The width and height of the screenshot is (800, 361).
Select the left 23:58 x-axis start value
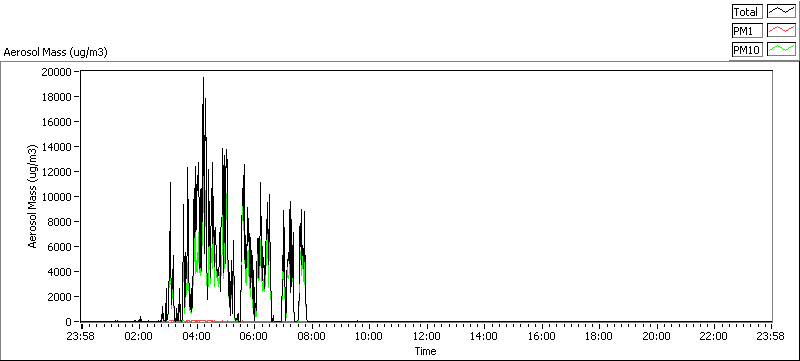pos(81,336)
